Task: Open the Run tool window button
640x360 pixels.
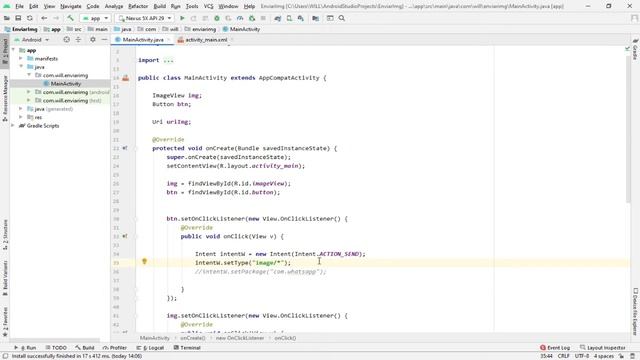Action: click(x=26, y=348)
